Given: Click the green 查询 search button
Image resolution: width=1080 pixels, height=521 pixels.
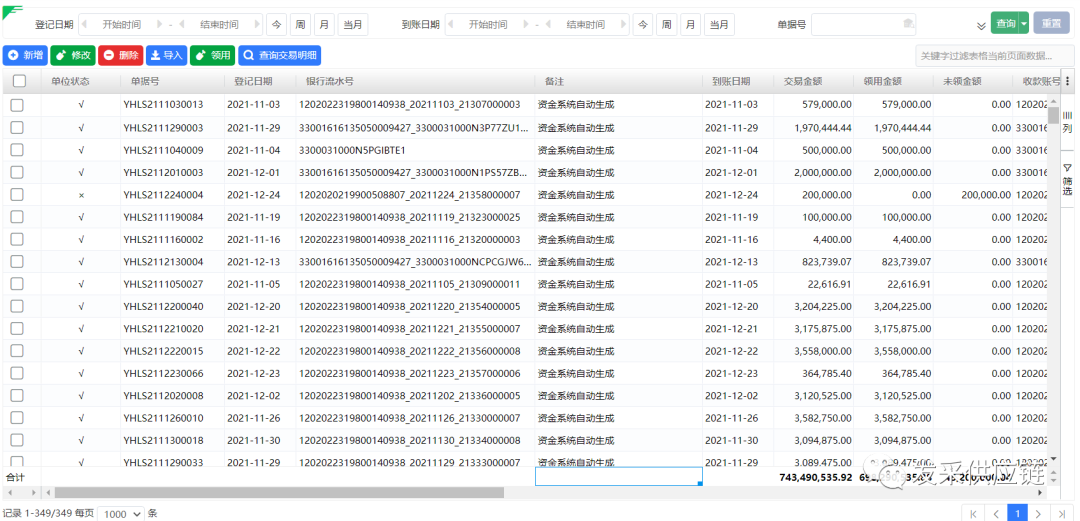Looking at the screenshot, I should pyautogui.click(x=1004, y=24).
